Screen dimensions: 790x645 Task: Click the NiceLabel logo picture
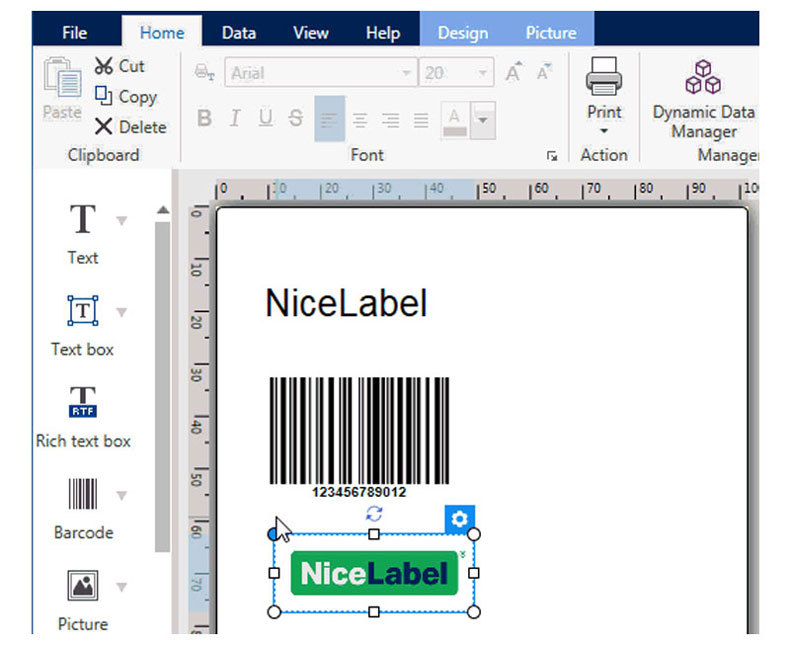click(374, 573)
